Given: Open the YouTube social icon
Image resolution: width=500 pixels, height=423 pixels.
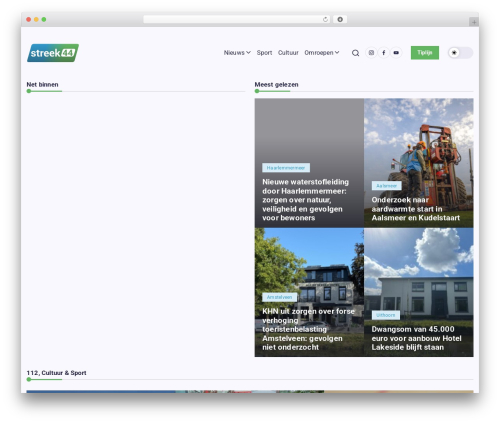Looking at the screenshot, I should tap(396, 53).
